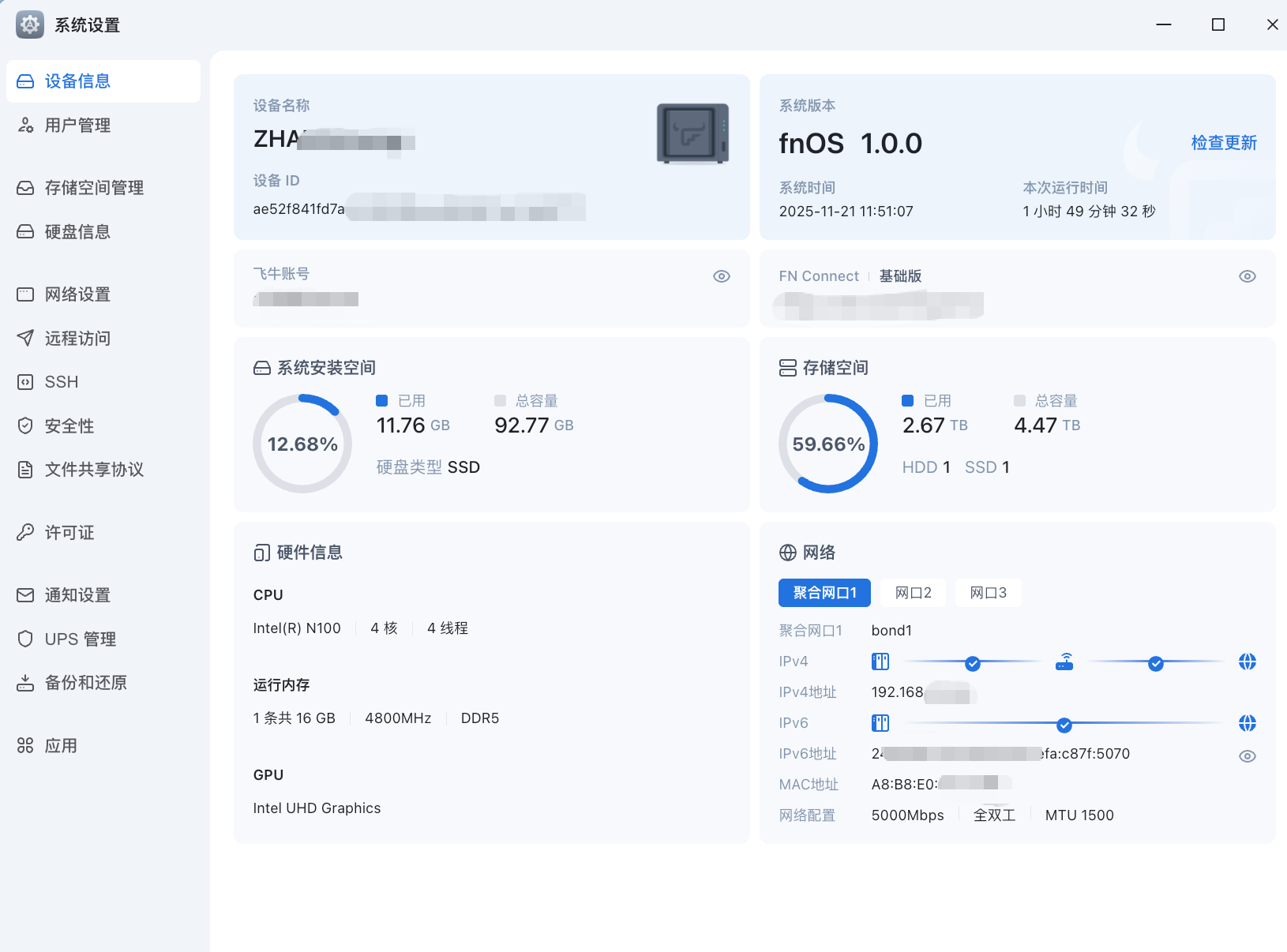Open Remote Access (远程访问) page
Screen dimensions: 1287x952
(77, 339)
